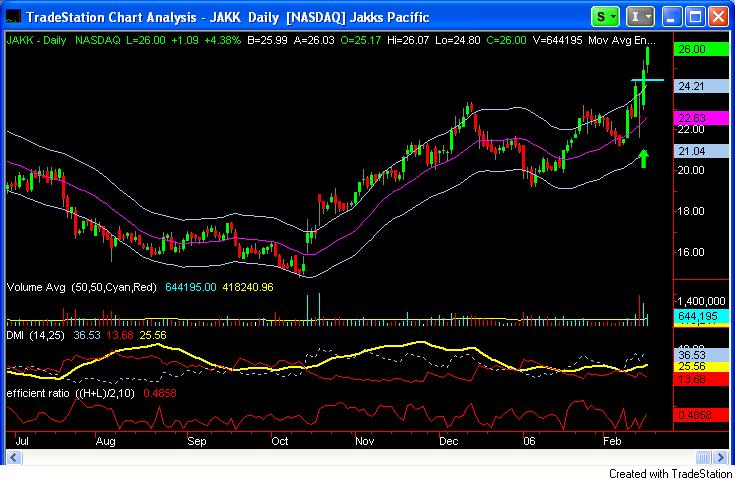Click the green S symbol-link button
Viewport: 735px width, 480px height.
click(x=605, y=17)
